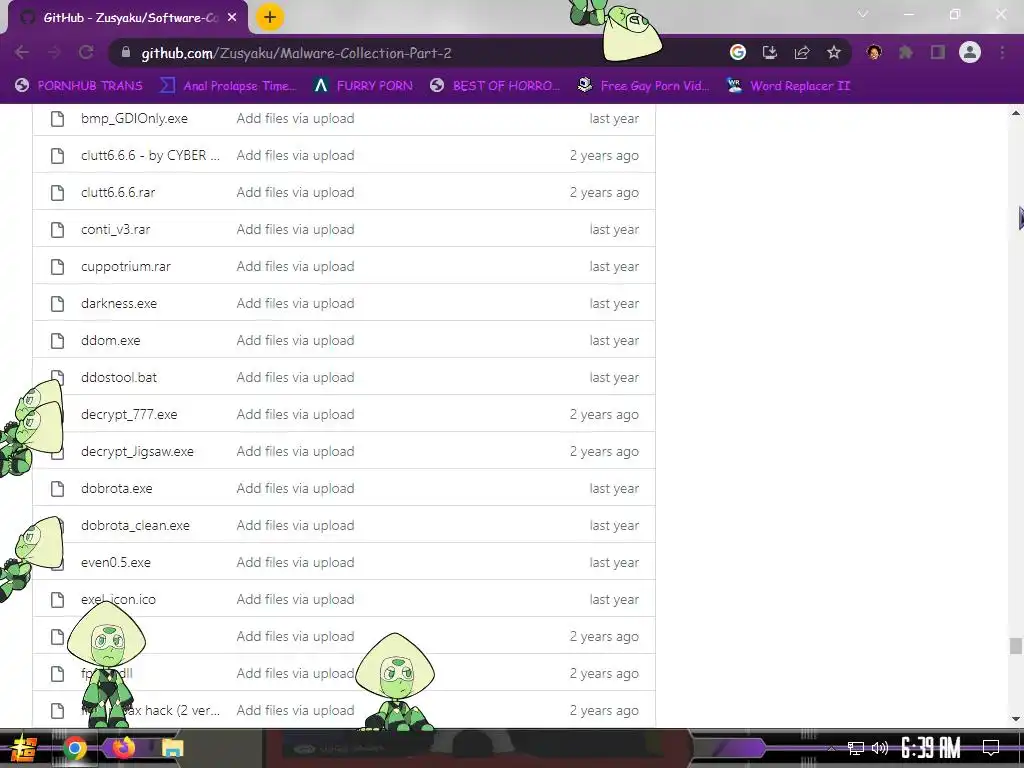The height and width of the screenshot is (768, 1024).
Task: Click the share page icon
Action: click(x=802, y=52)
